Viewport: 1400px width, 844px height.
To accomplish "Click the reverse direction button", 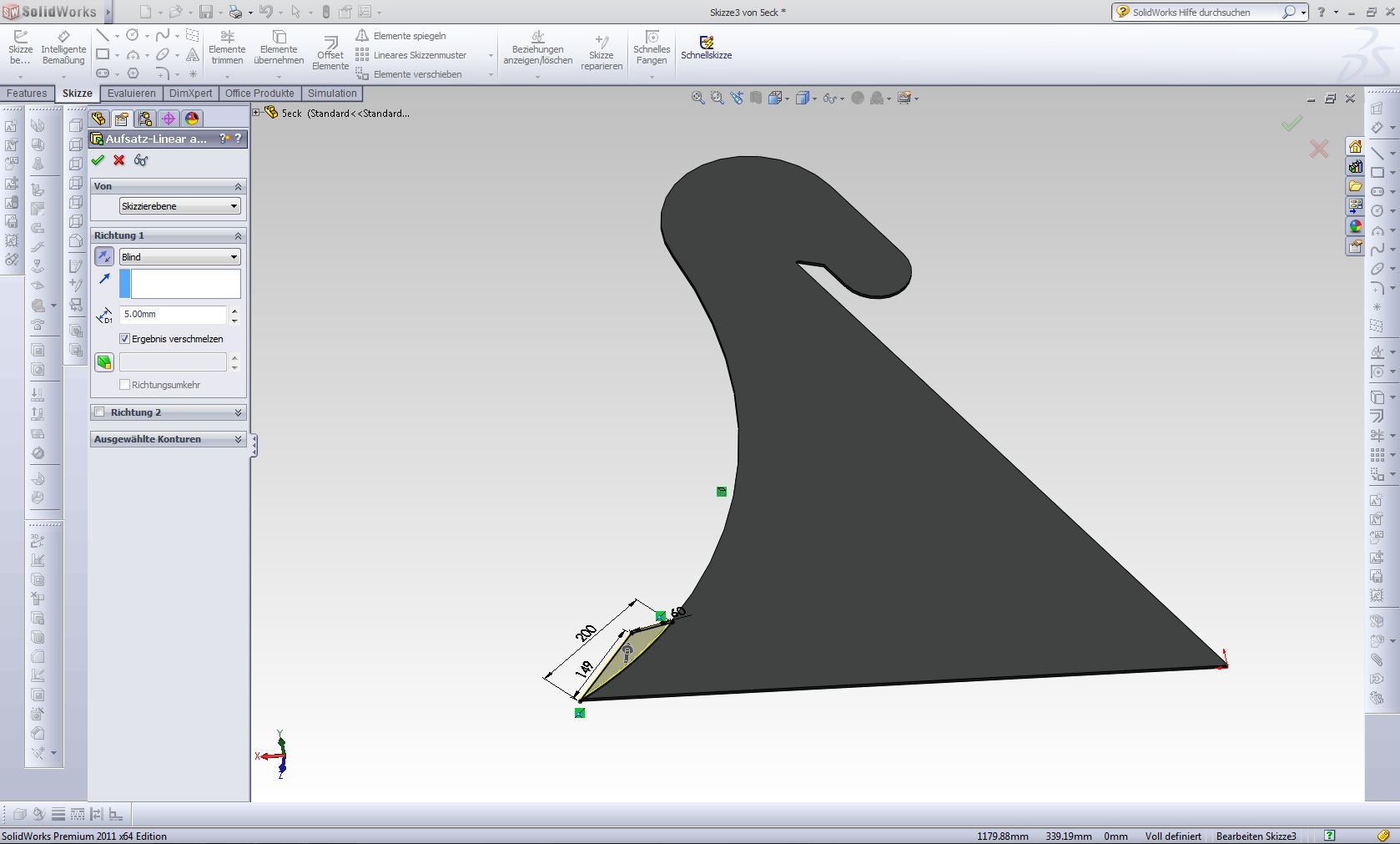I will [x=104, y=257].
